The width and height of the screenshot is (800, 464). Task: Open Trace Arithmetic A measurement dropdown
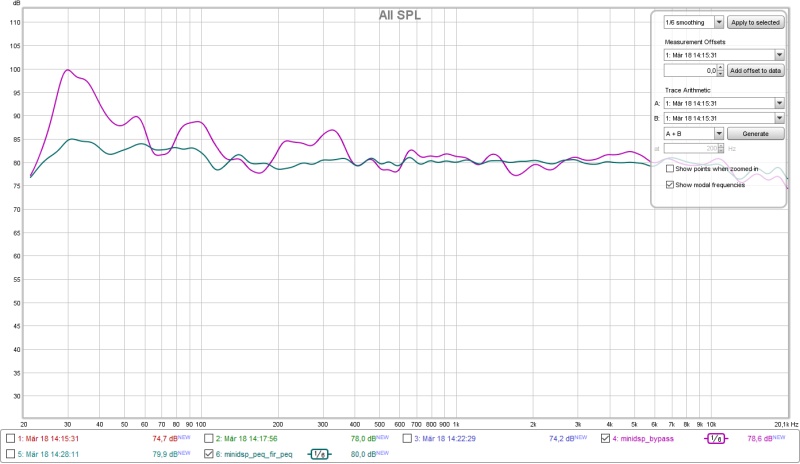pyautogui.click(x=779, y=102)
